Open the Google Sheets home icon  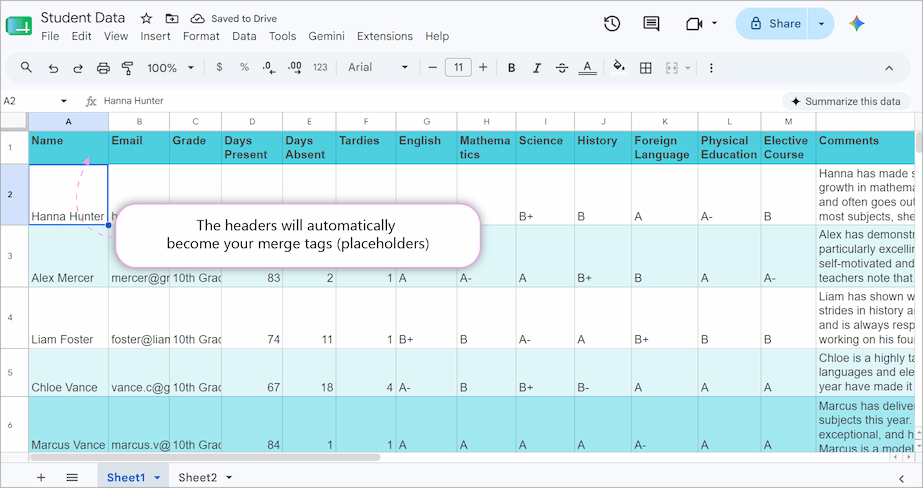[19, 26]
